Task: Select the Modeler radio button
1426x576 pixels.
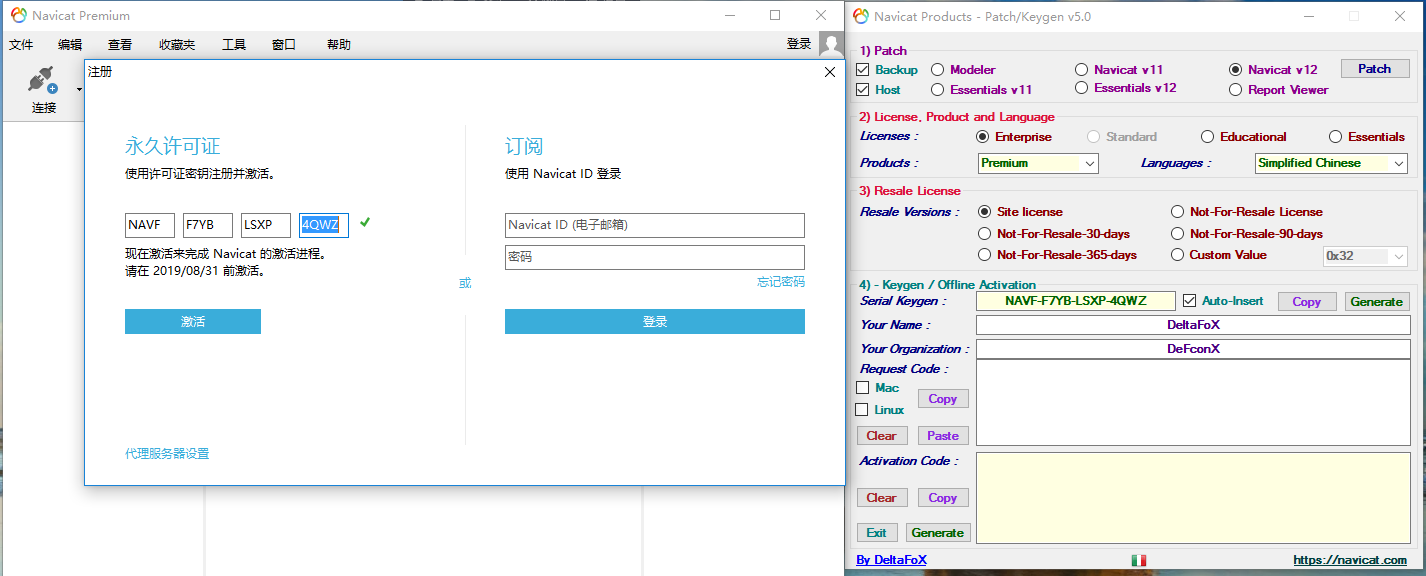Action: pyautogui.click(x=937, y=70)
